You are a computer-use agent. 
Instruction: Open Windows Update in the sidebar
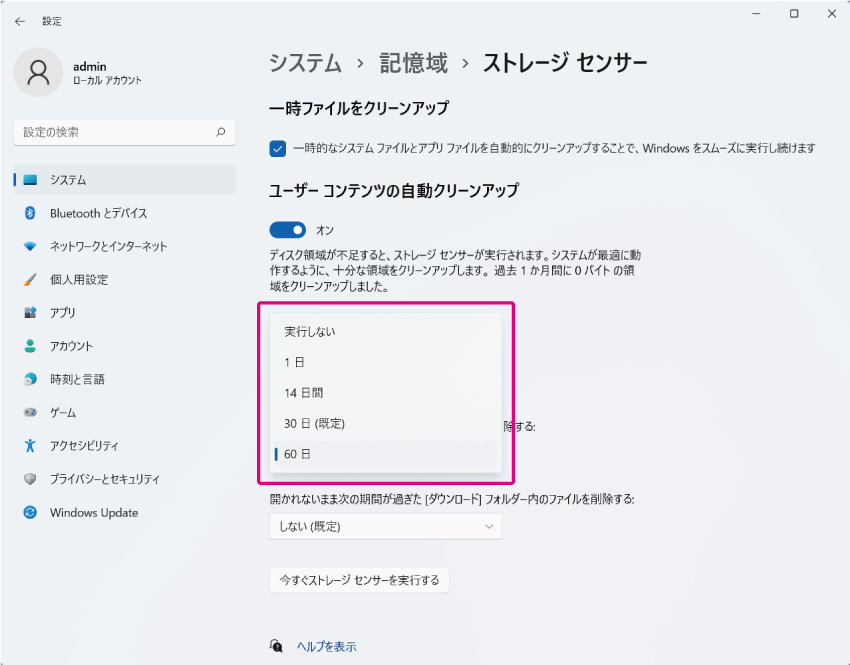(x=125, y=512)
